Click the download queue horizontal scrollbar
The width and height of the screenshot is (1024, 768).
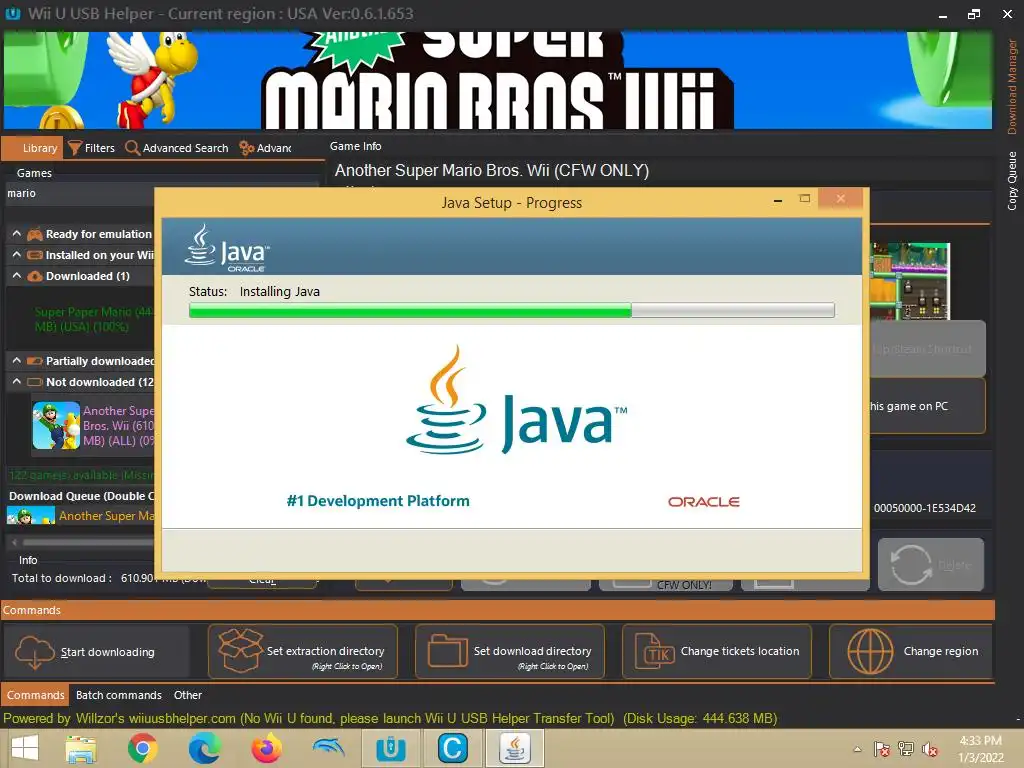click(82, 542)
